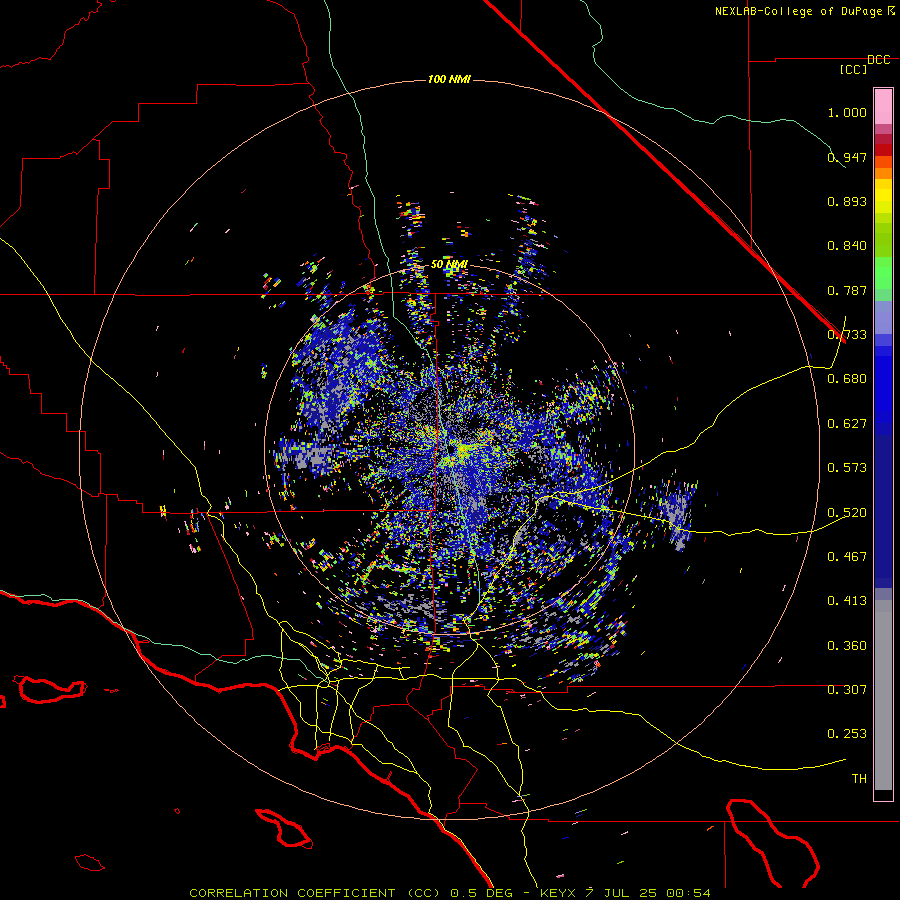
Task: Select the 0.360 legend value
Action: [x=847, y=646]
